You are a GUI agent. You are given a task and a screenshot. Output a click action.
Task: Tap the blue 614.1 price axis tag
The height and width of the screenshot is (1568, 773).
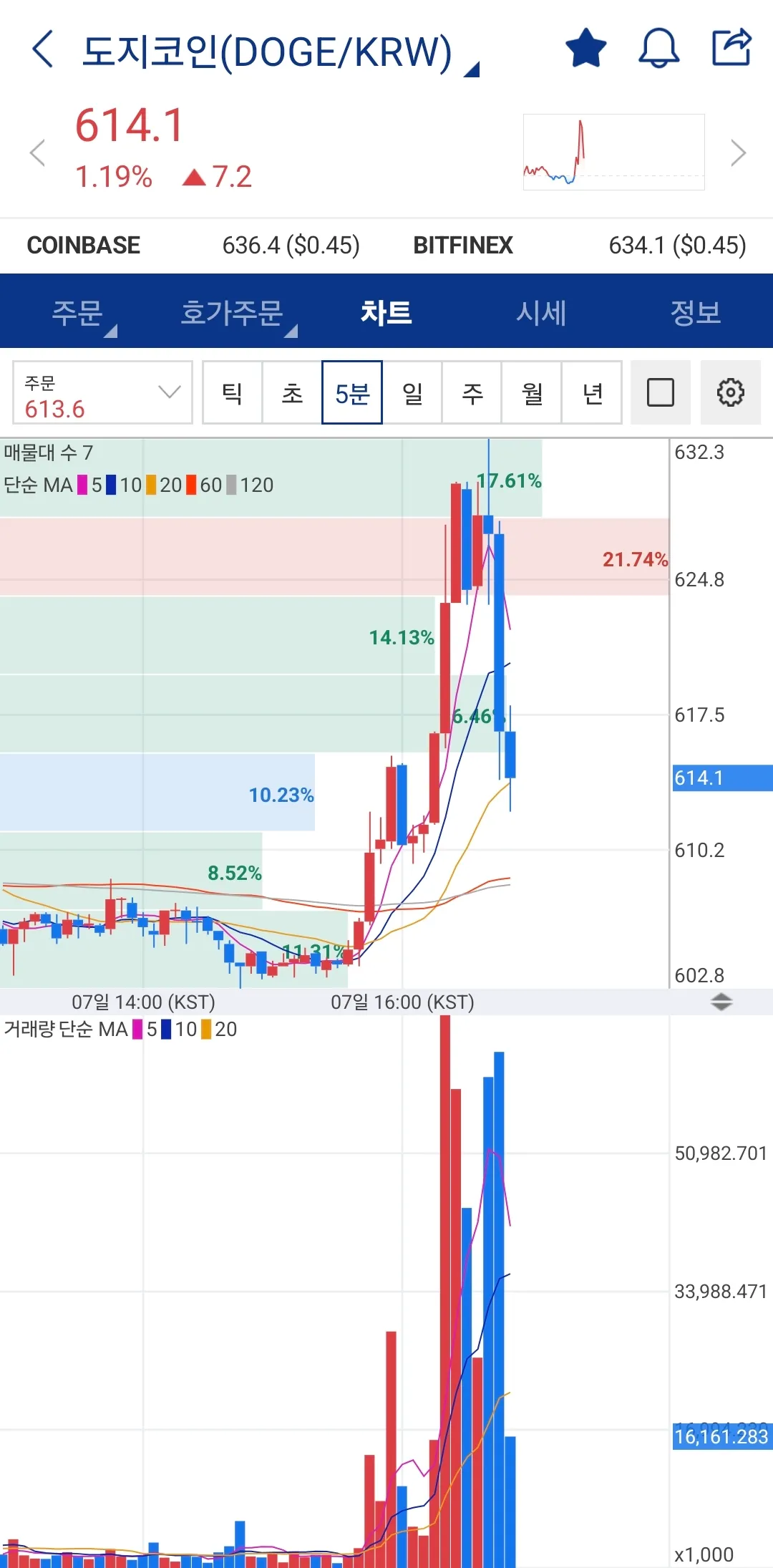point(722,778)
